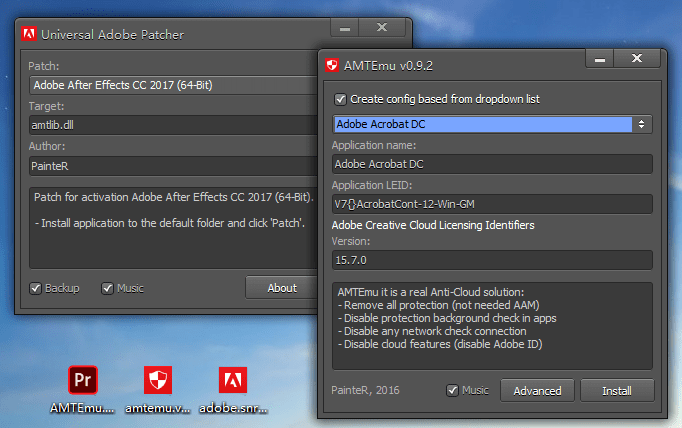682x428 pixels.
Task: Click 'Disable cloud features (disable Adobe ID)' line
Action: [440, 344]
